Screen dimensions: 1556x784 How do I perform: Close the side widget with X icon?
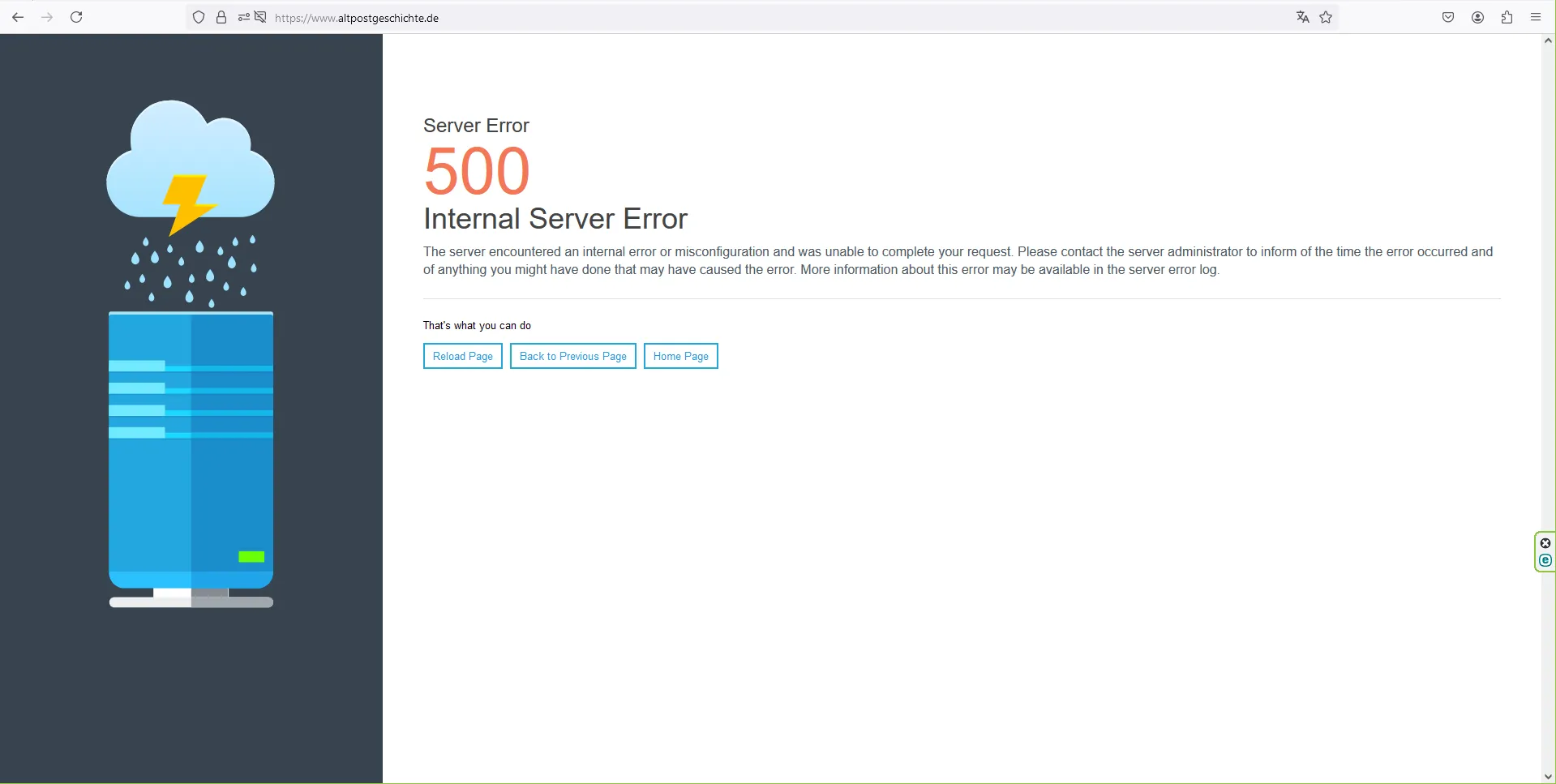pyautogui.click(x=1545, y=543)
